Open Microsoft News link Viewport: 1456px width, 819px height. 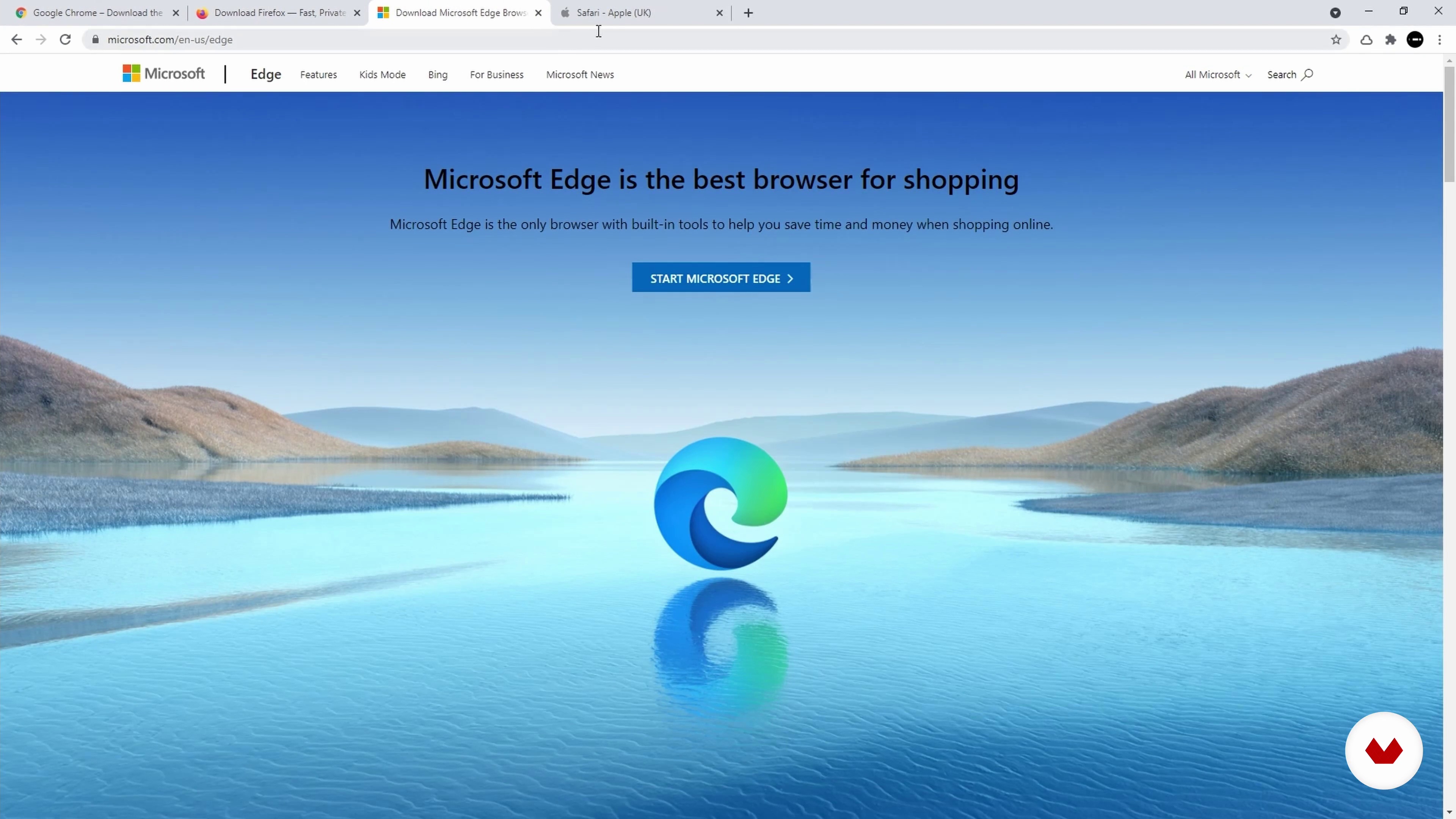click(580, 75)
